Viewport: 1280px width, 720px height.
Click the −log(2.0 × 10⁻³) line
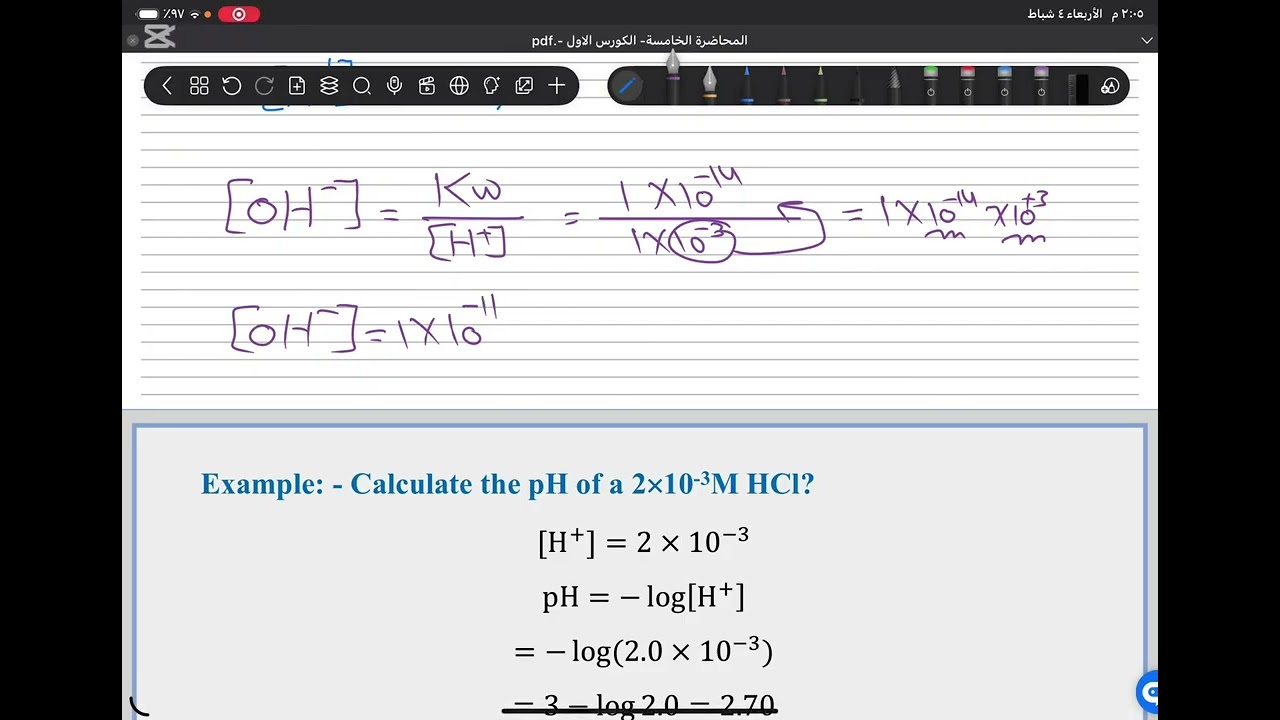[643, 652]
